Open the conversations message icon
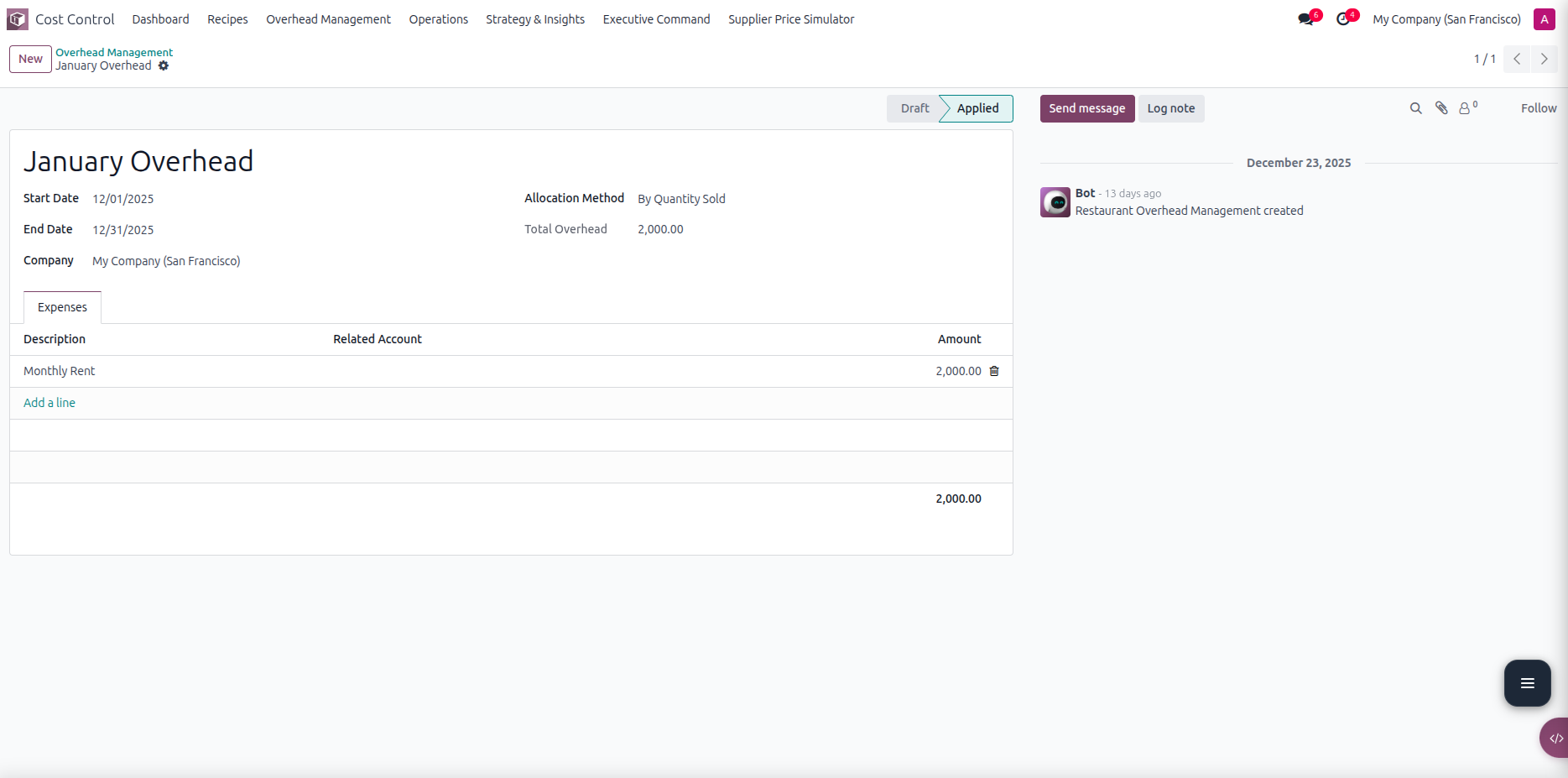The image size is (1568, 778). [1305, 19]
